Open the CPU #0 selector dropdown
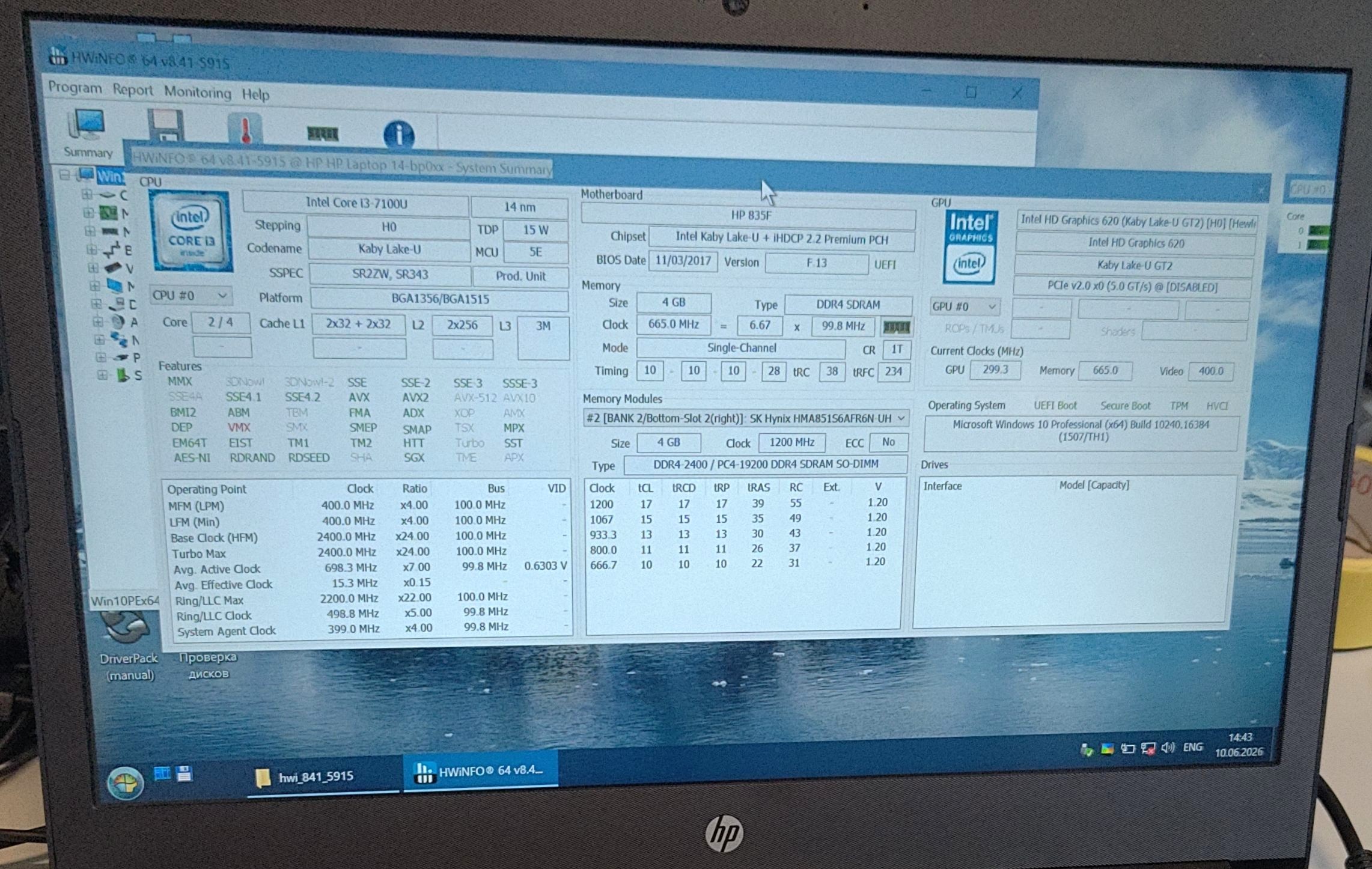 [x=191, y=296]
